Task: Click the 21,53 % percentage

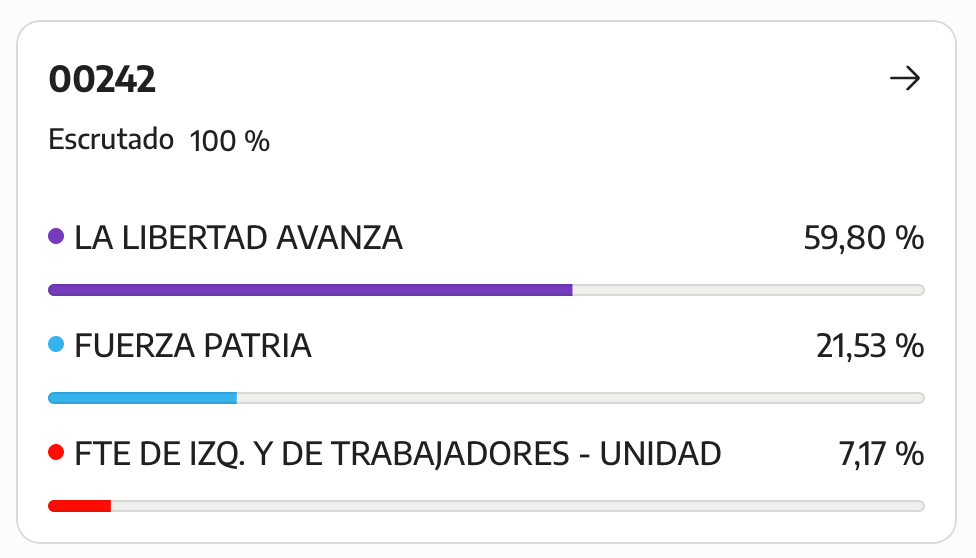Action: (870, 346)
